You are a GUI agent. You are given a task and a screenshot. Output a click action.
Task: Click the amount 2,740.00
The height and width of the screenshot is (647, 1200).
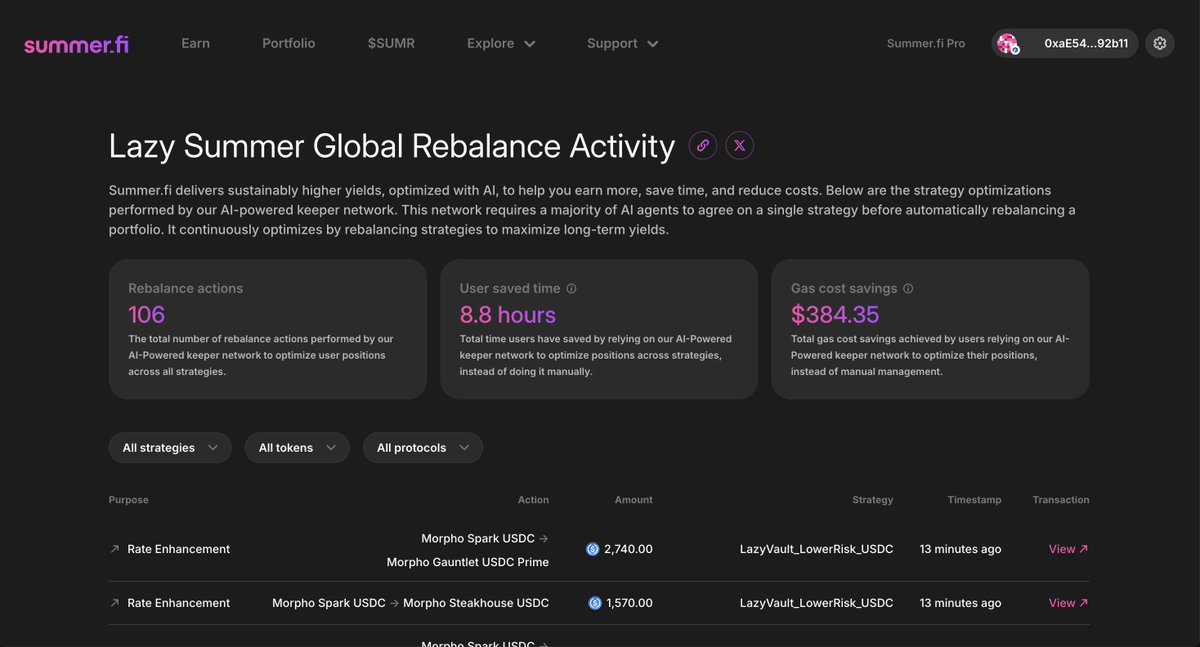(629, 549)
